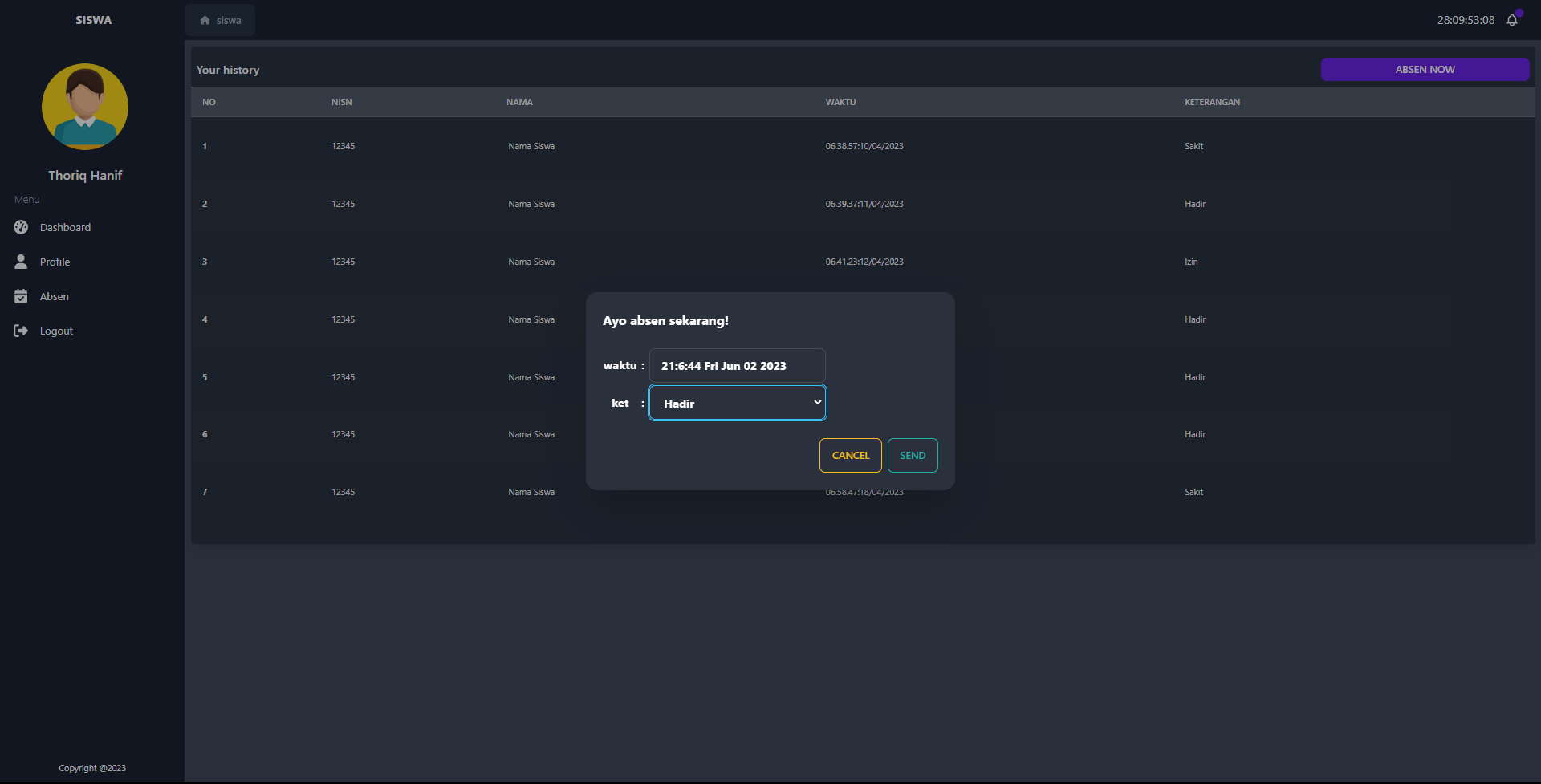1541x784 pixels.
Task: Click the WAKTU column header
Action: pyautogui.click(x=840, y=102)
